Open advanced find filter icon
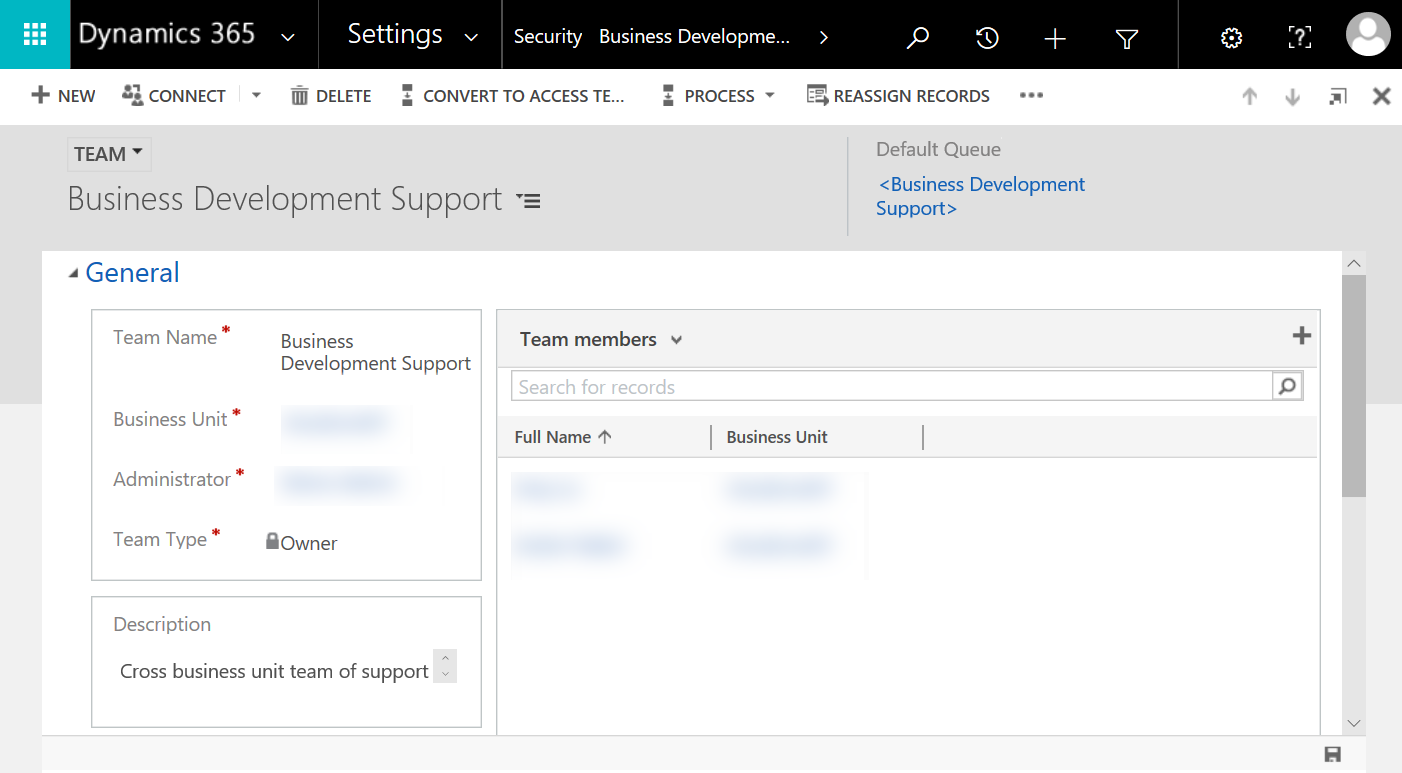 pyautogui.click(x=1126, y=38)
